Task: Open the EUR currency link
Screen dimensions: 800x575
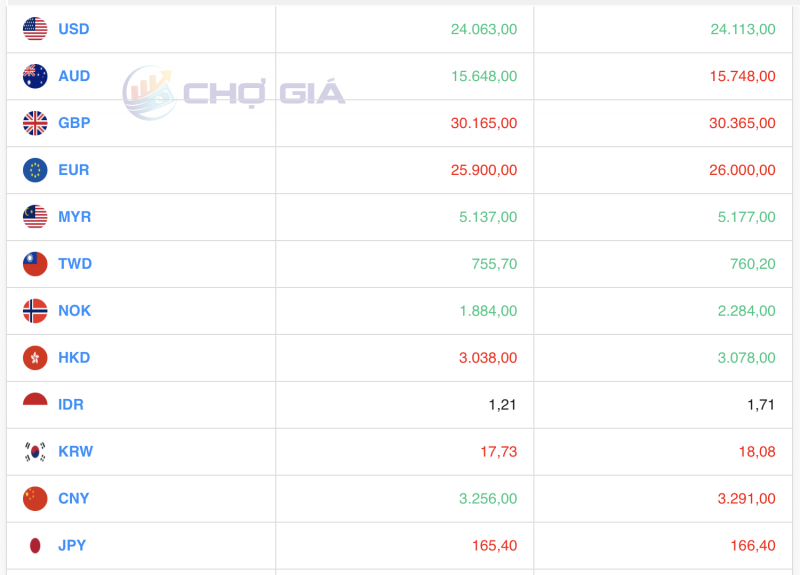Action: coord(73,170)
